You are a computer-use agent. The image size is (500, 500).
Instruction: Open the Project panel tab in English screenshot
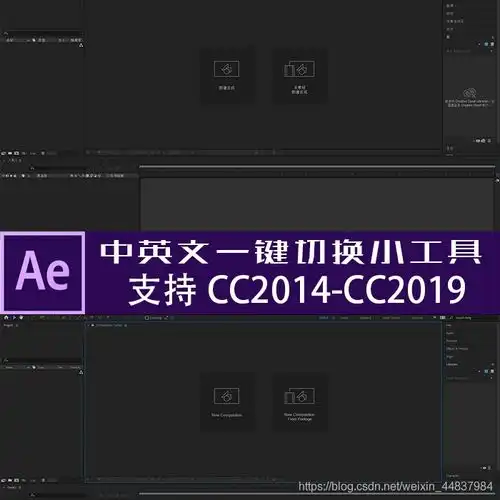pos(8,325)
